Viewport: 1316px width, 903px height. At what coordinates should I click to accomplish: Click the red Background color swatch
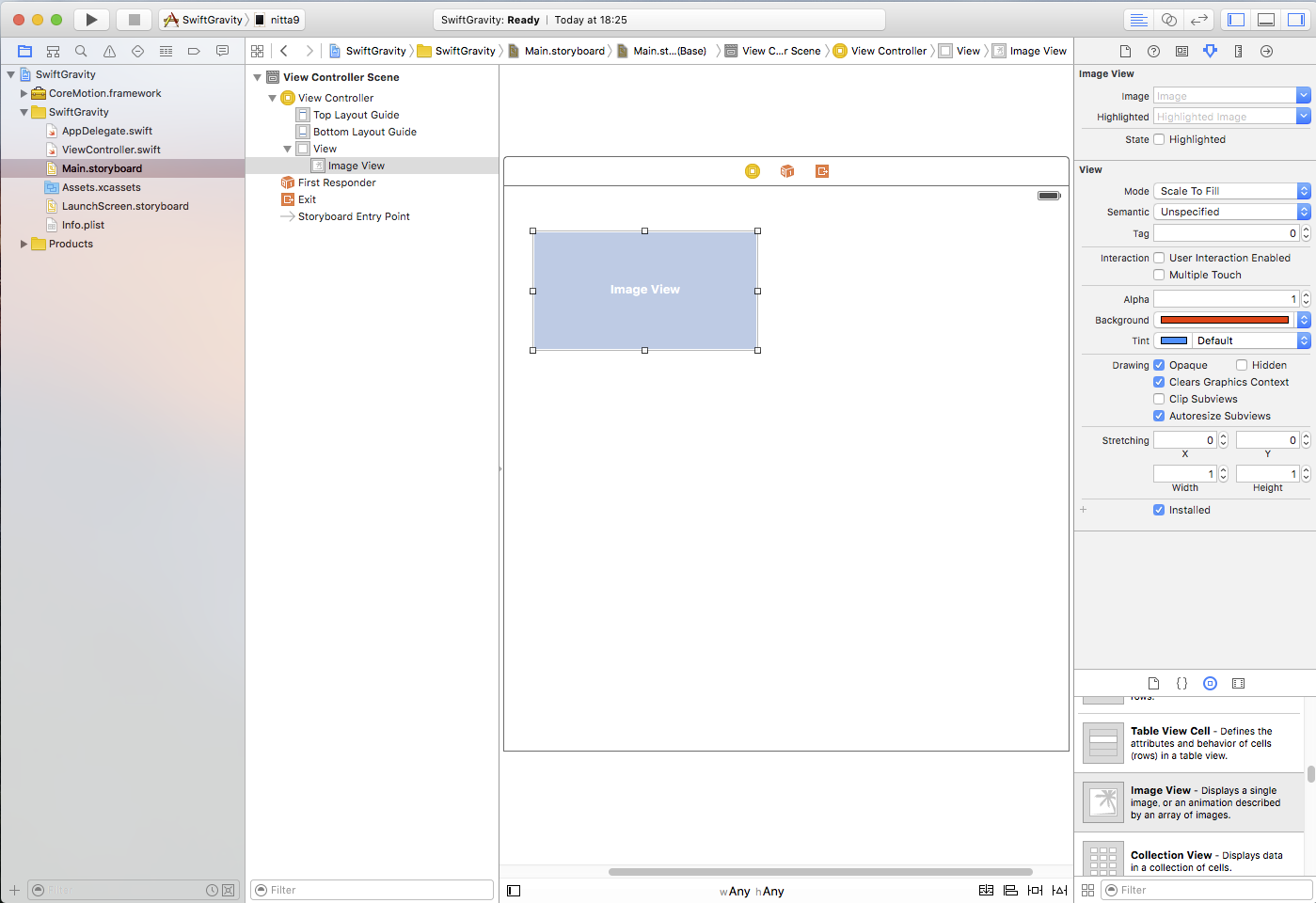[1224, 320]
